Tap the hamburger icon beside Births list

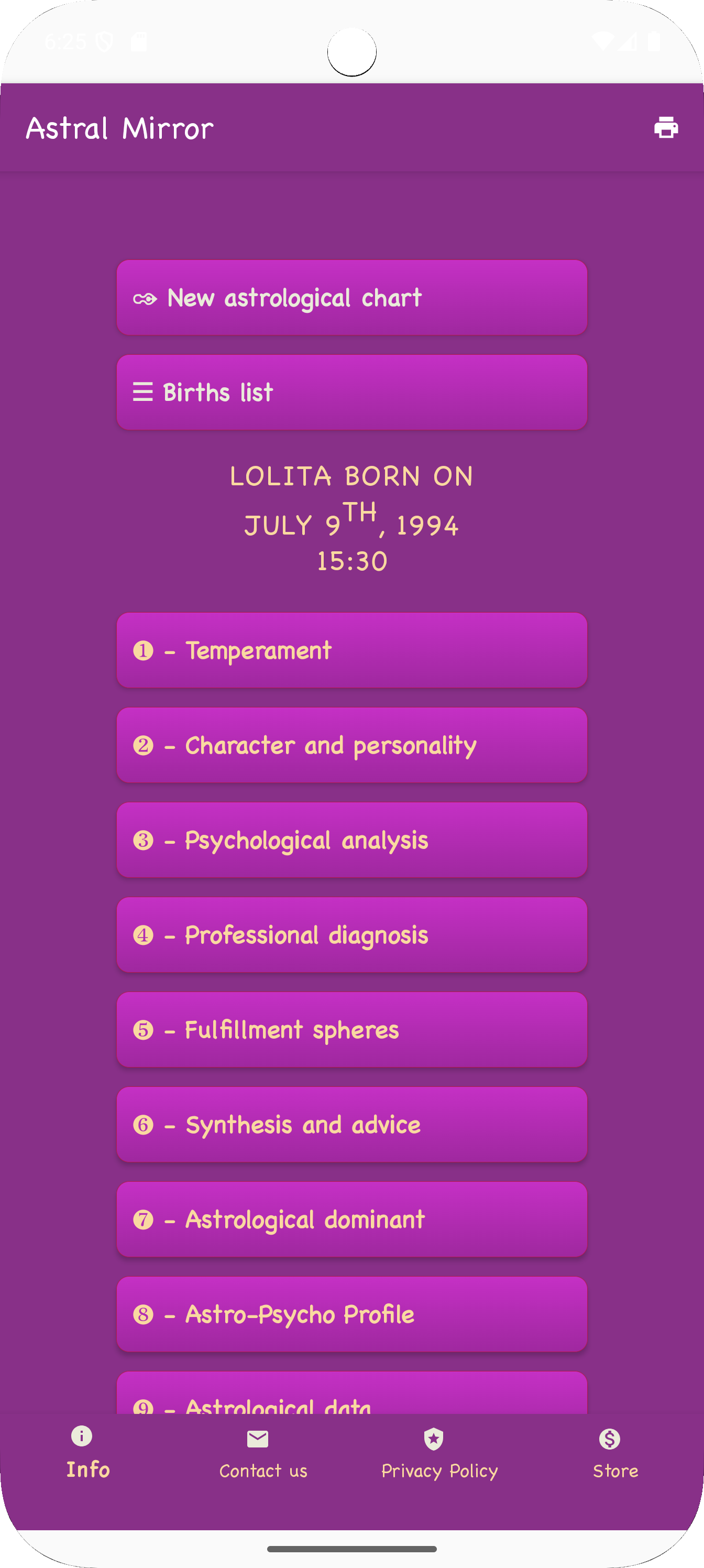(142, 393)
